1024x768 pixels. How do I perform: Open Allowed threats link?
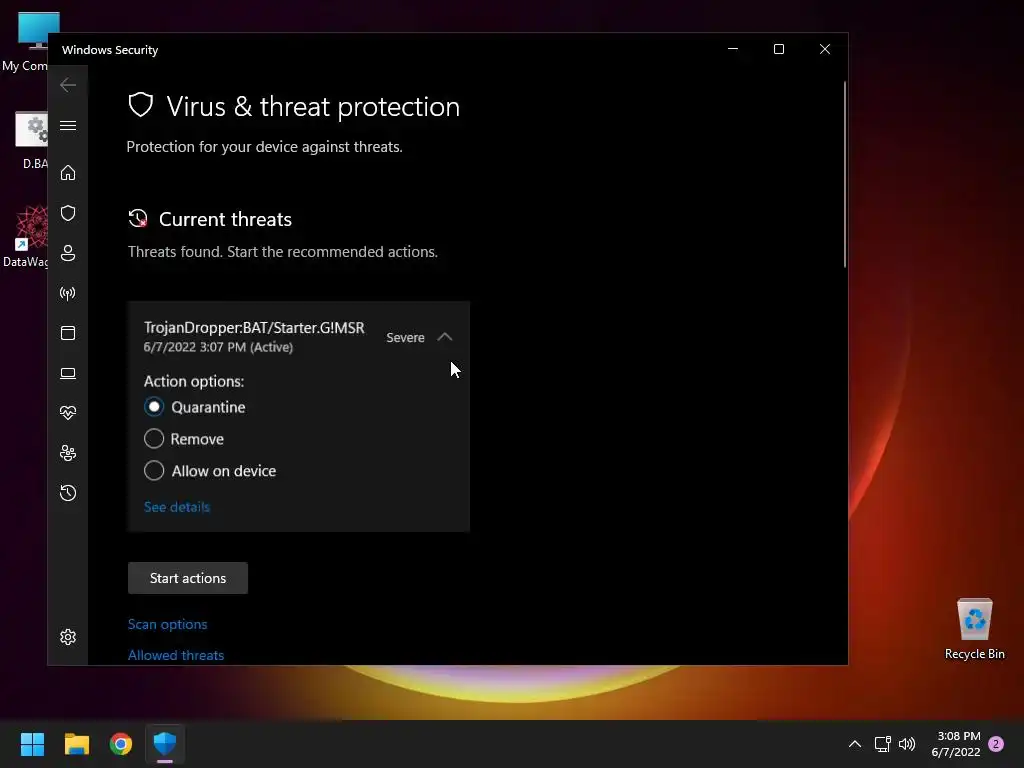point(176,655)
